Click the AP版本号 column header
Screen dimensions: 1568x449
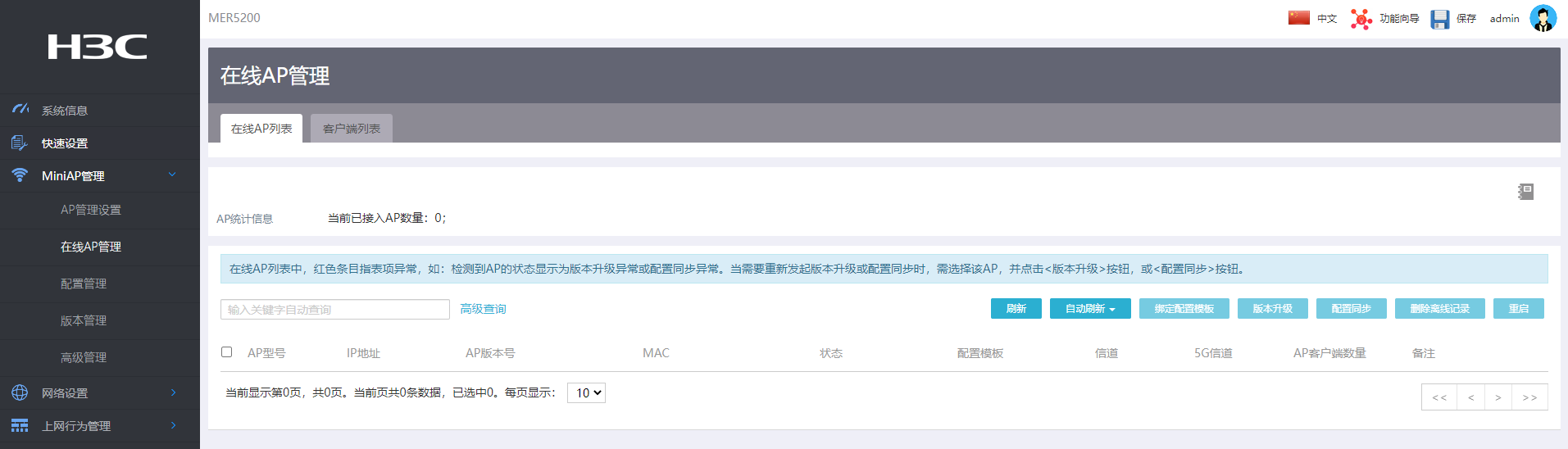pos(490,353)
